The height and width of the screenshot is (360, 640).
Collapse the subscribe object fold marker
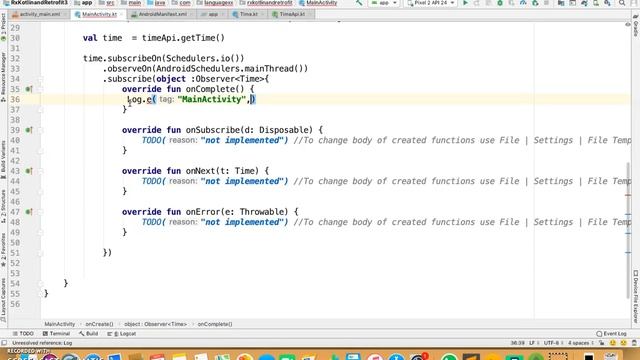click(40, 79)
